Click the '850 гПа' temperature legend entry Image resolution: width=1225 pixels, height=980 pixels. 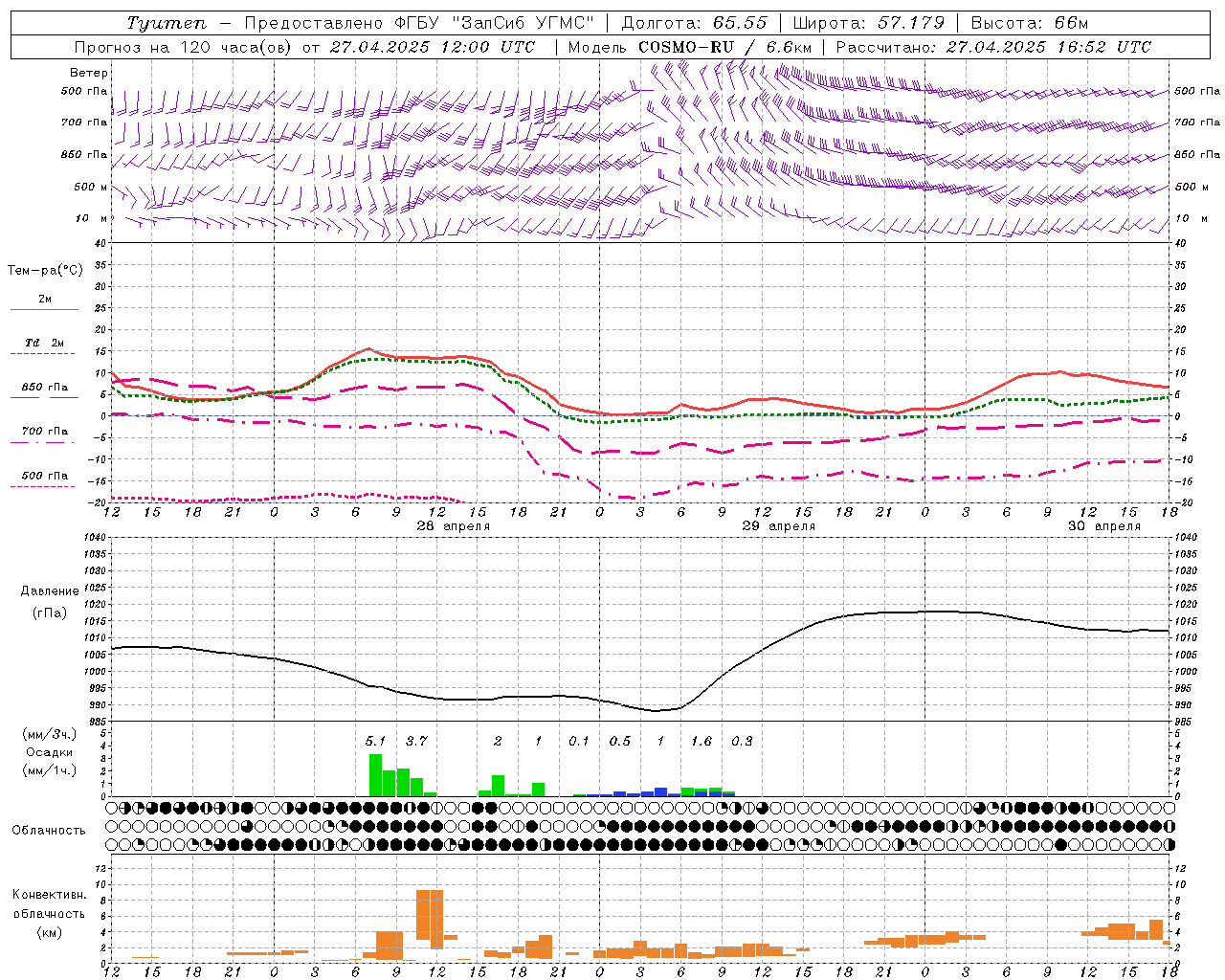(45, 388)
